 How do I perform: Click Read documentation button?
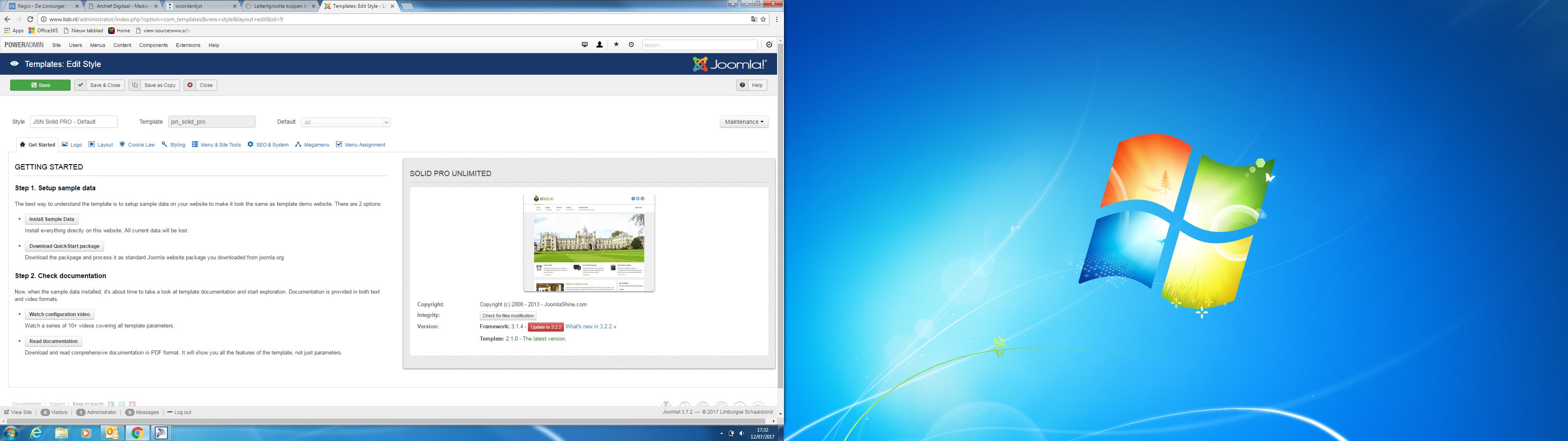click(53, 341)
